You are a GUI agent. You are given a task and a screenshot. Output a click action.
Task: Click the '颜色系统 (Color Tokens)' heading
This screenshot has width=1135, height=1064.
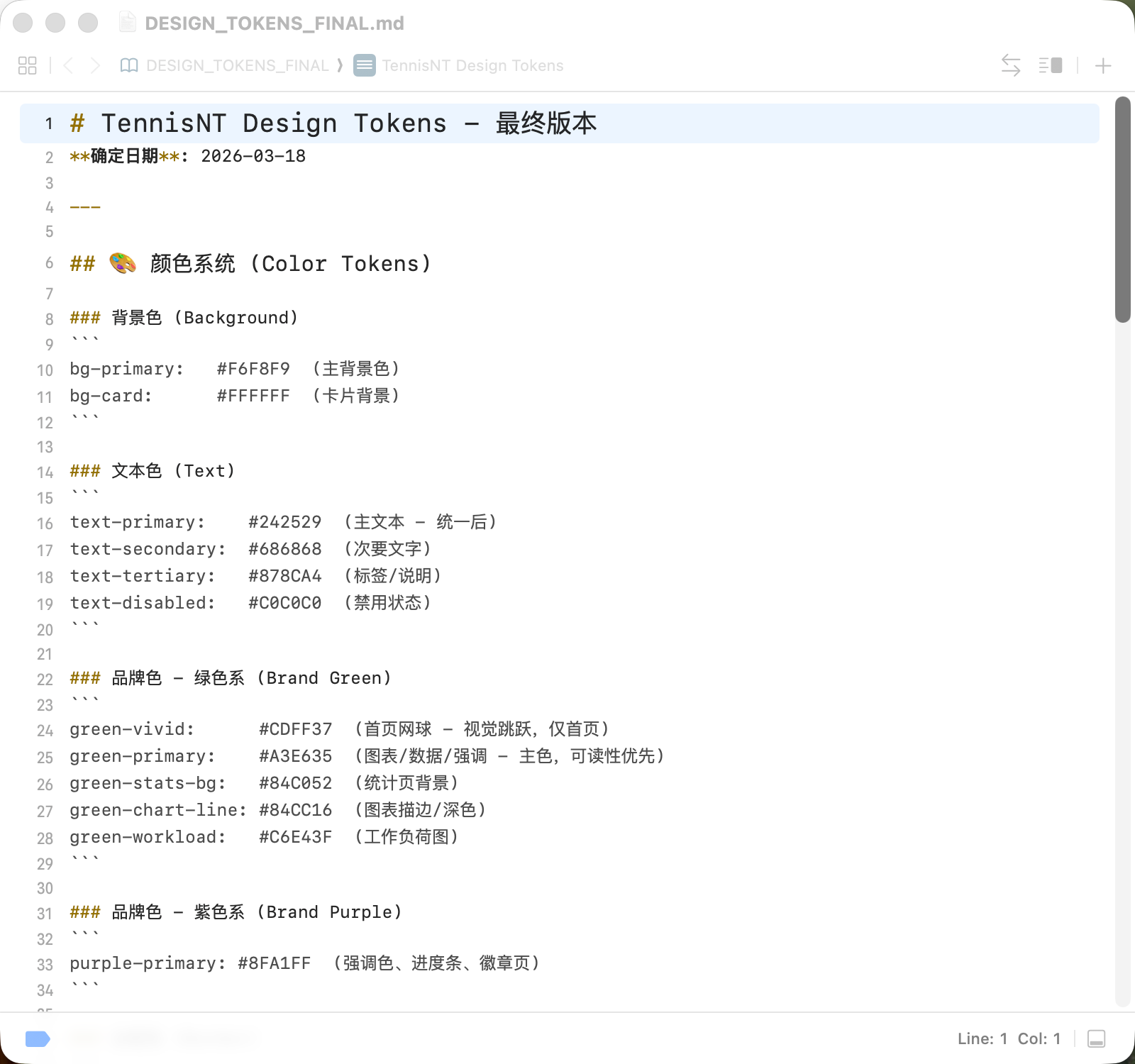point(290,264)
